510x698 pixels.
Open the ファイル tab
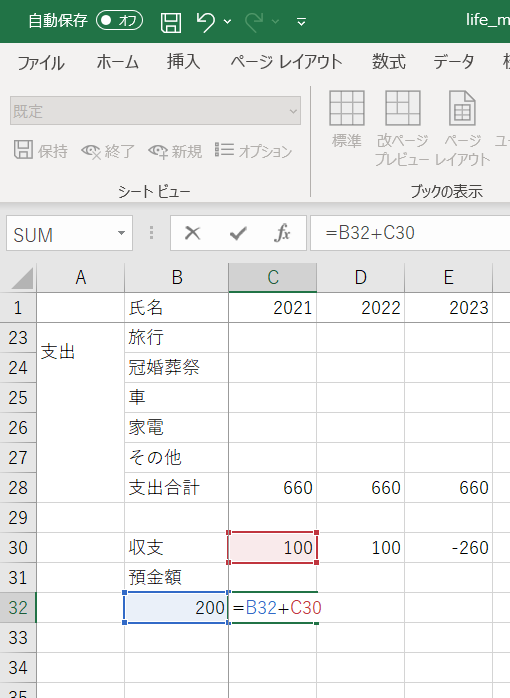tap(41, 62)
